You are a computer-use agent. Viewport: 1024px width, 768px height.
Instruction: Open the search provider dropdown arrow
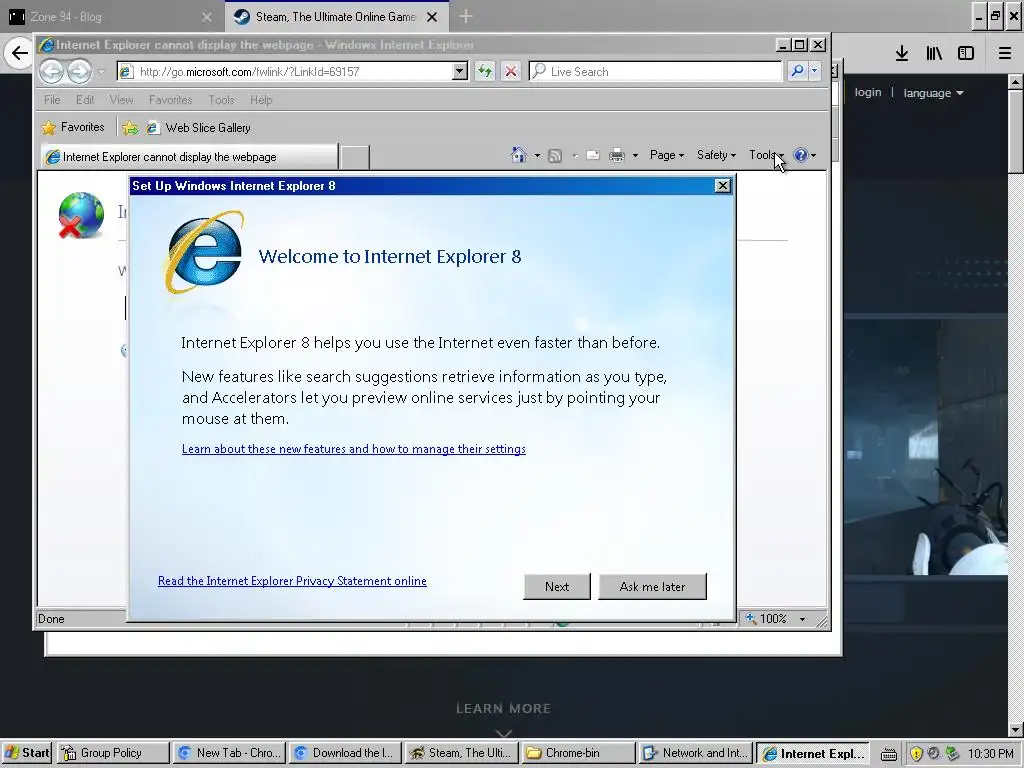pyautogui.click(x=814, y=71)
